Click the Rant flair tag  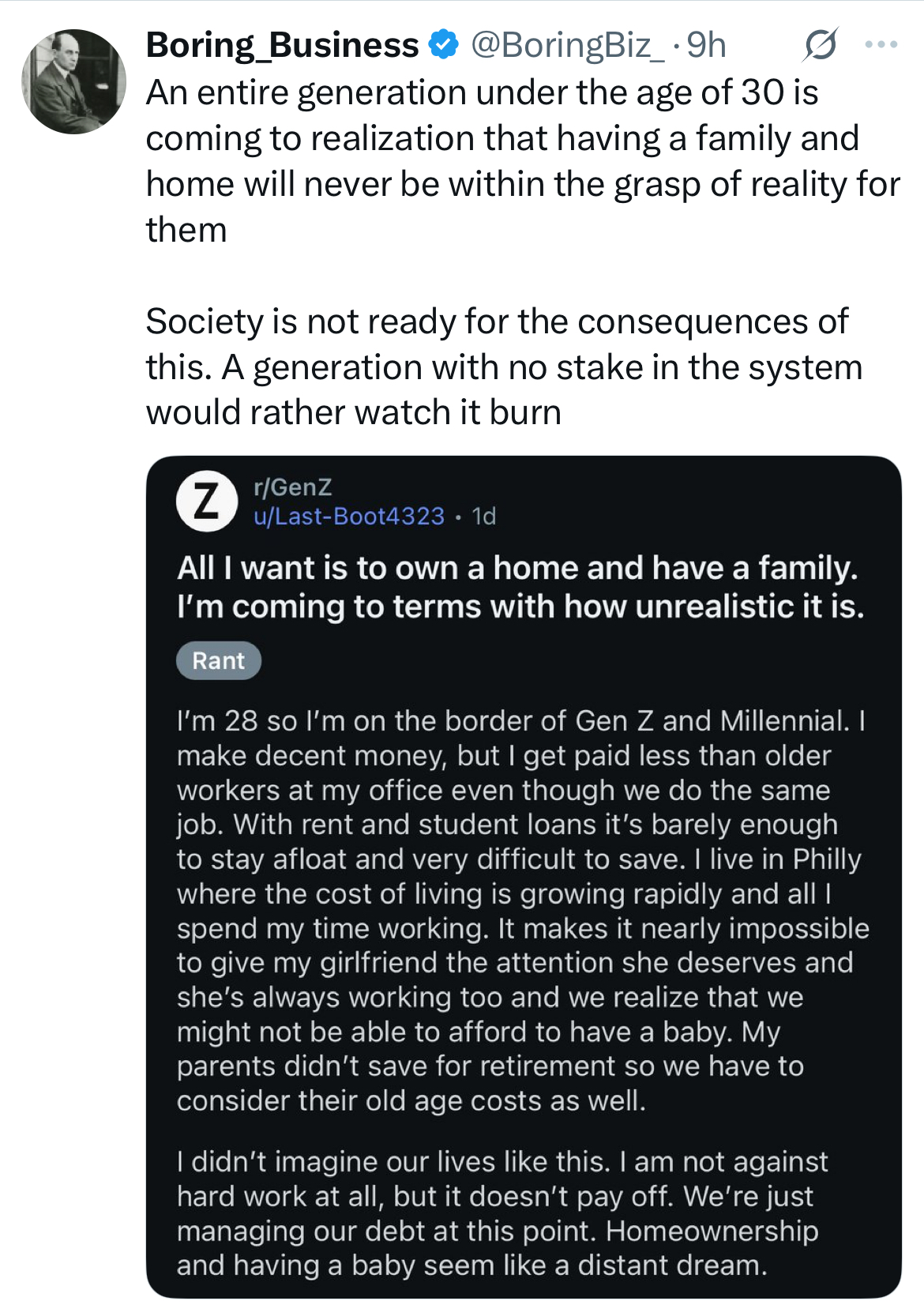tap(218, 660)
